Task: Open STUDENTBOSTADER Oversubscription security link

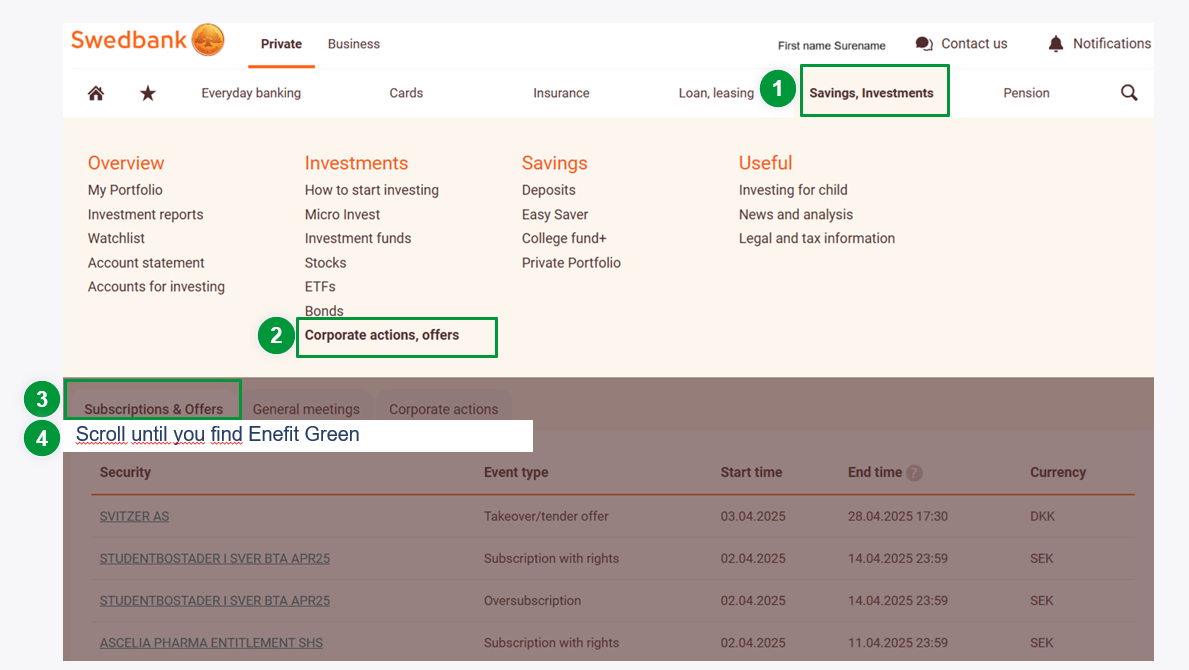Action: point(215,601)
